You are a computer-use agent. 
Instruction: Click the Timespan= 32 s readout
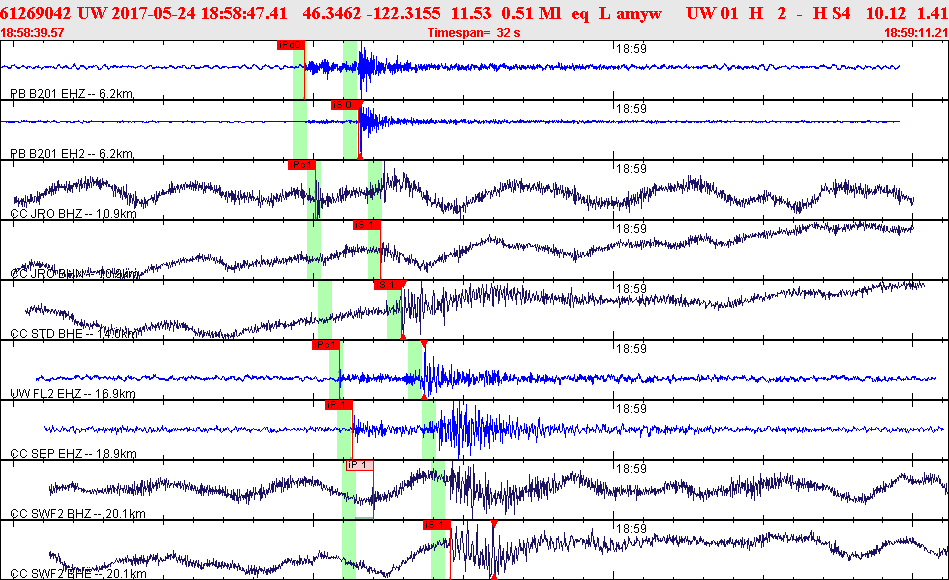point(474,33)
